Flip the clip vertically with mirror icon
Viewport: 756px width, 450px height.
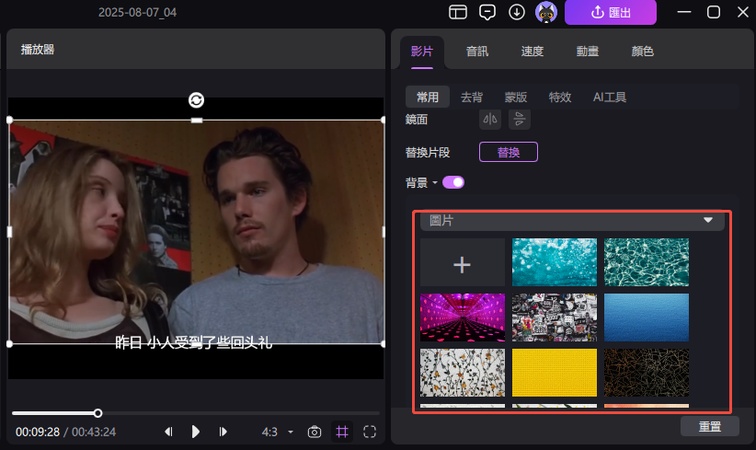[x=519, y=119]
